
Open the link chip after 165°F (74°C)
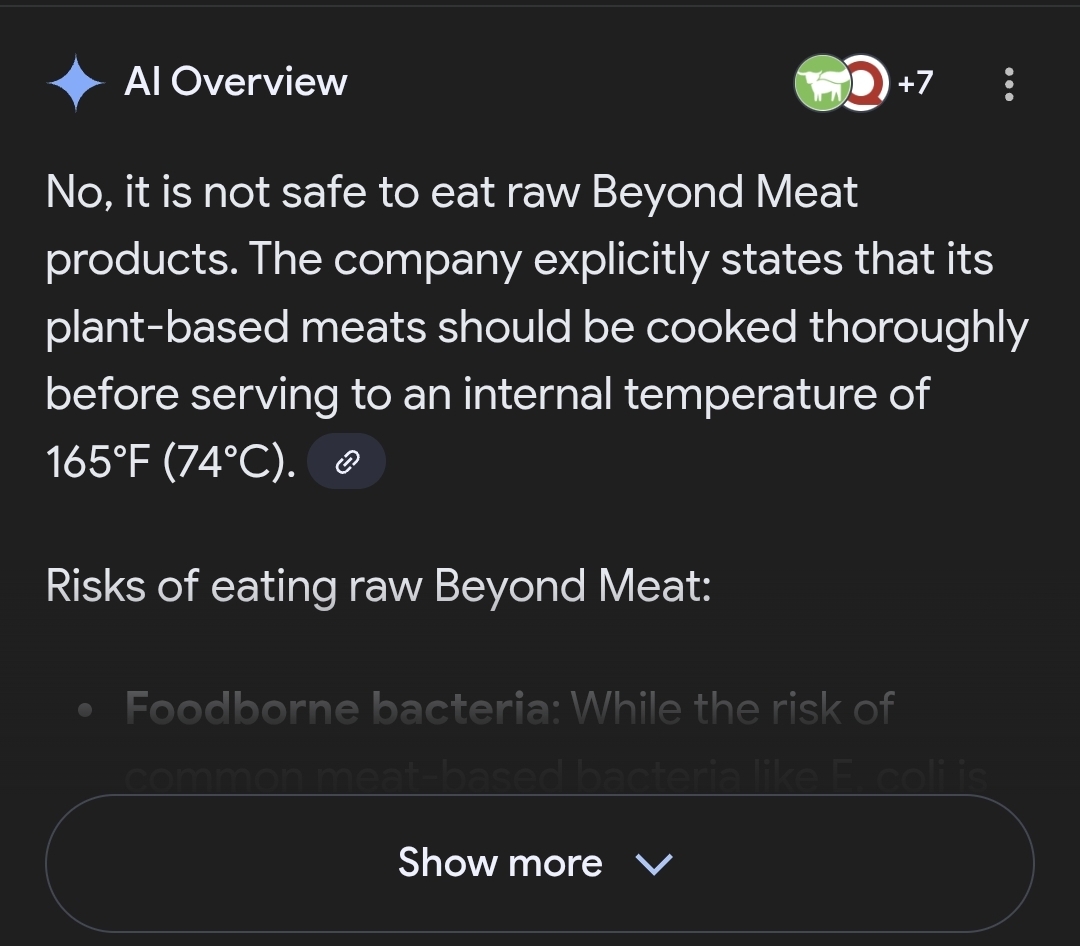click(346, 461)
